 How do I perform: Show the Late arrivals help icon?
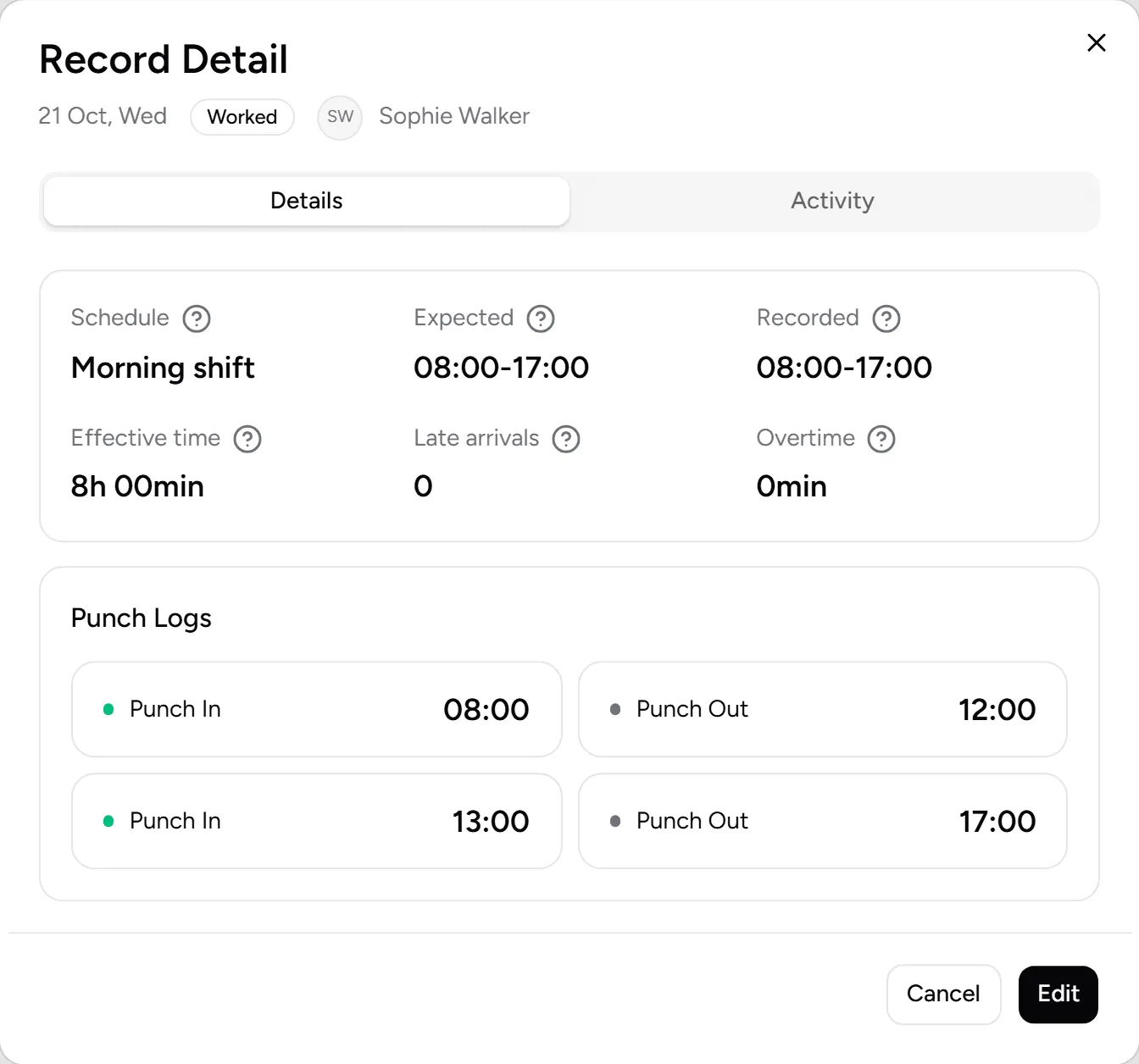(566, 439)
